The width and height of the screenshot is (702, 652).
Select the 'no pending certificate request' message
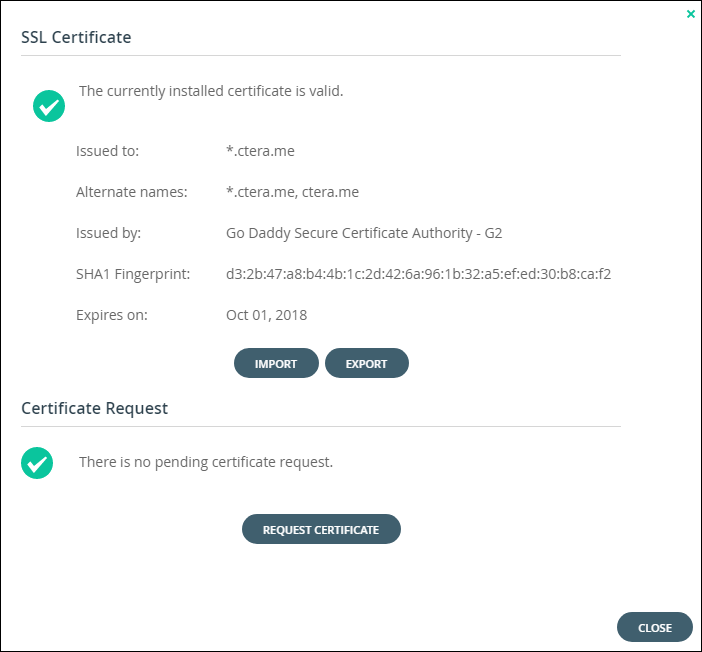pos(206,462)
